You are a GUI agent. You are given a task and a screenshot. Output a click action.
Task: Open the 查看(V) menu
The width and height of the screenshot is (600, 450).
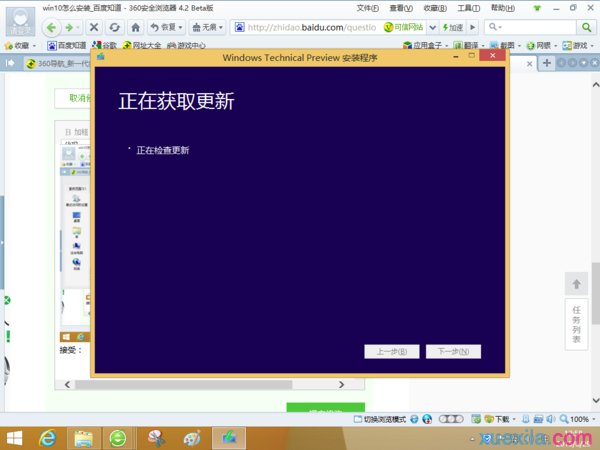coord(401,8)
